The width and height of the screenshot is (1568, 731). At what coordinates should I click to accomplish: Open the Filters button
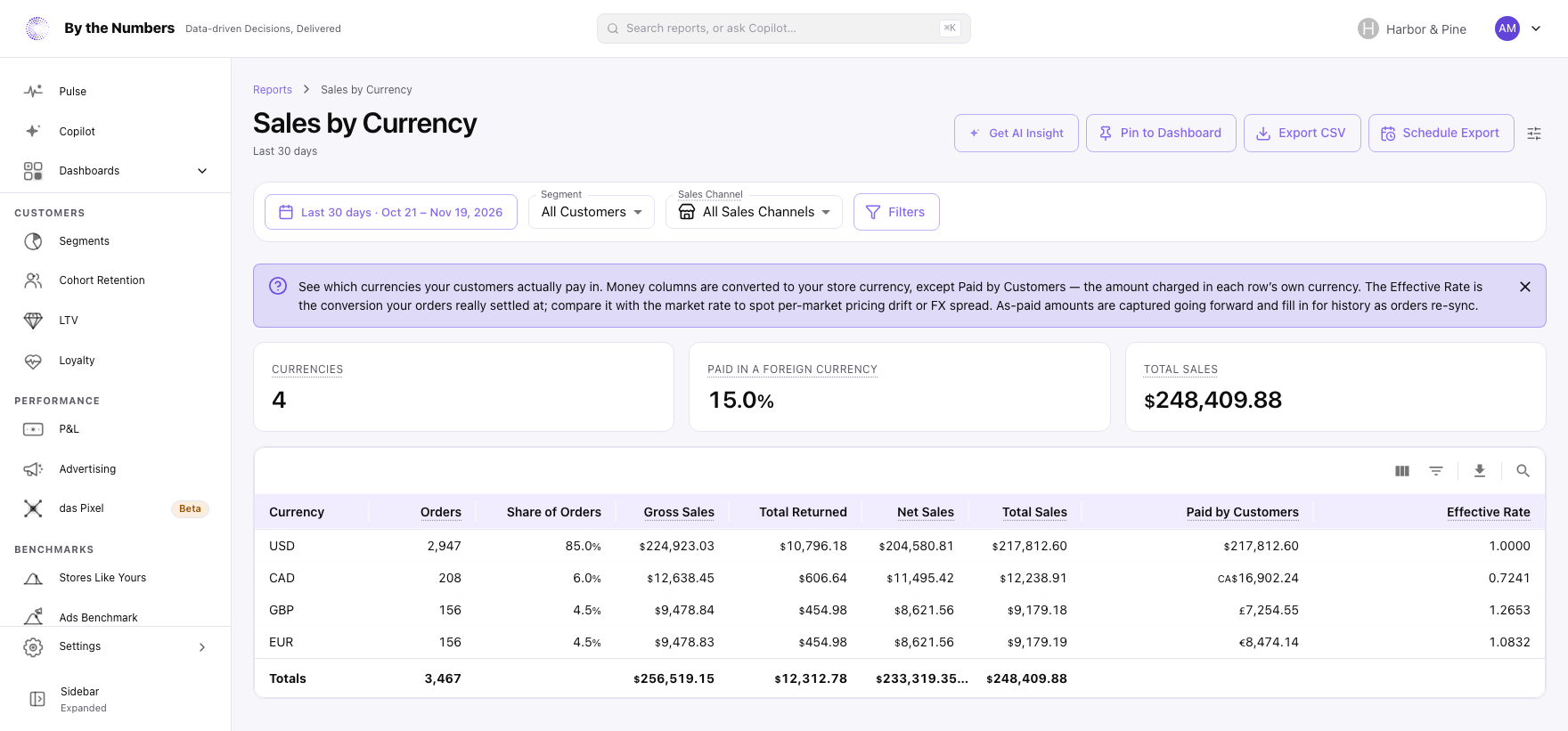tap(896, 212)
